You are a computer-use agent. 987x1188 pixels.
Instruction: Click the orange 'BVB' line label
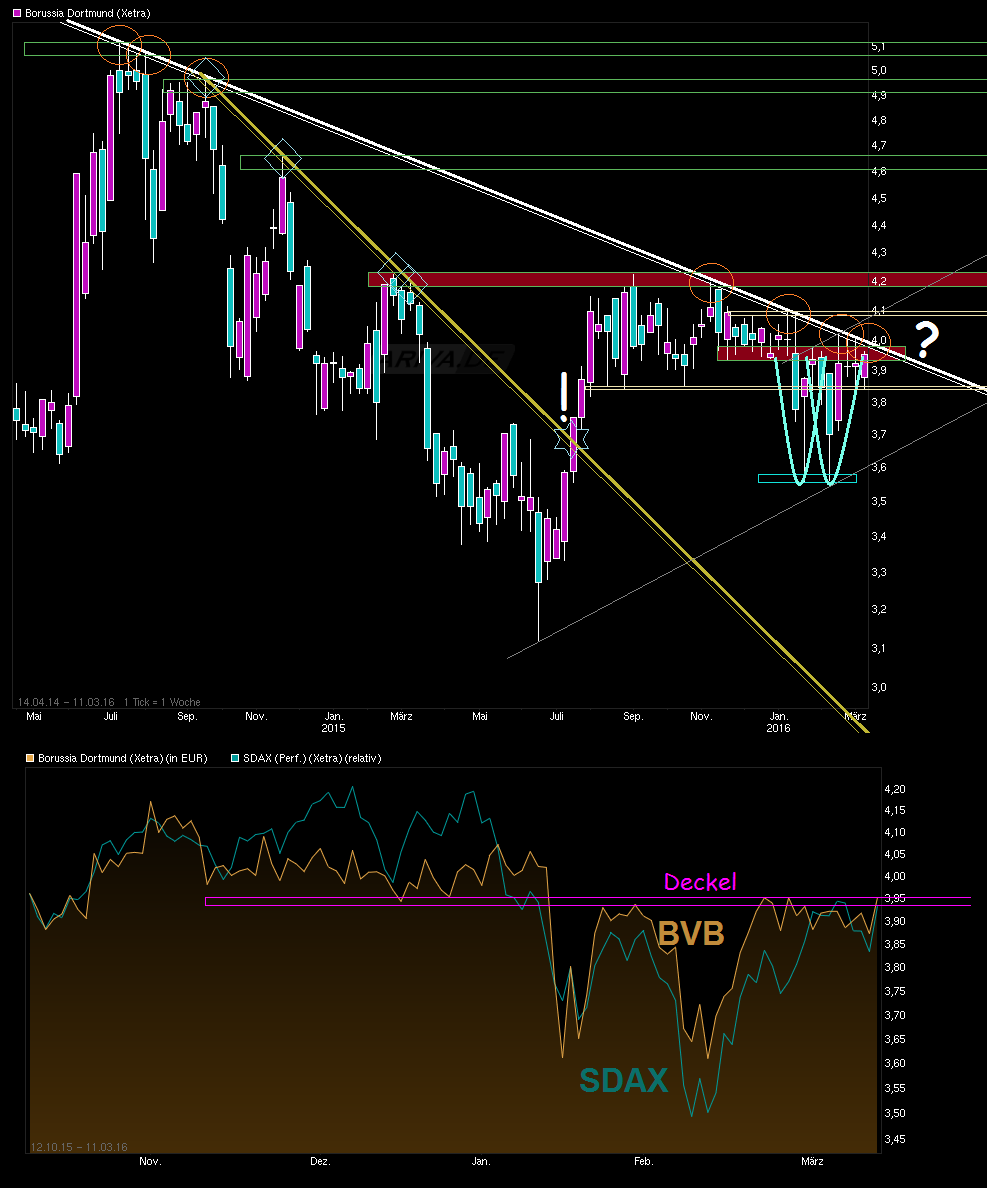pyautogui.click(x=691, y=933)
